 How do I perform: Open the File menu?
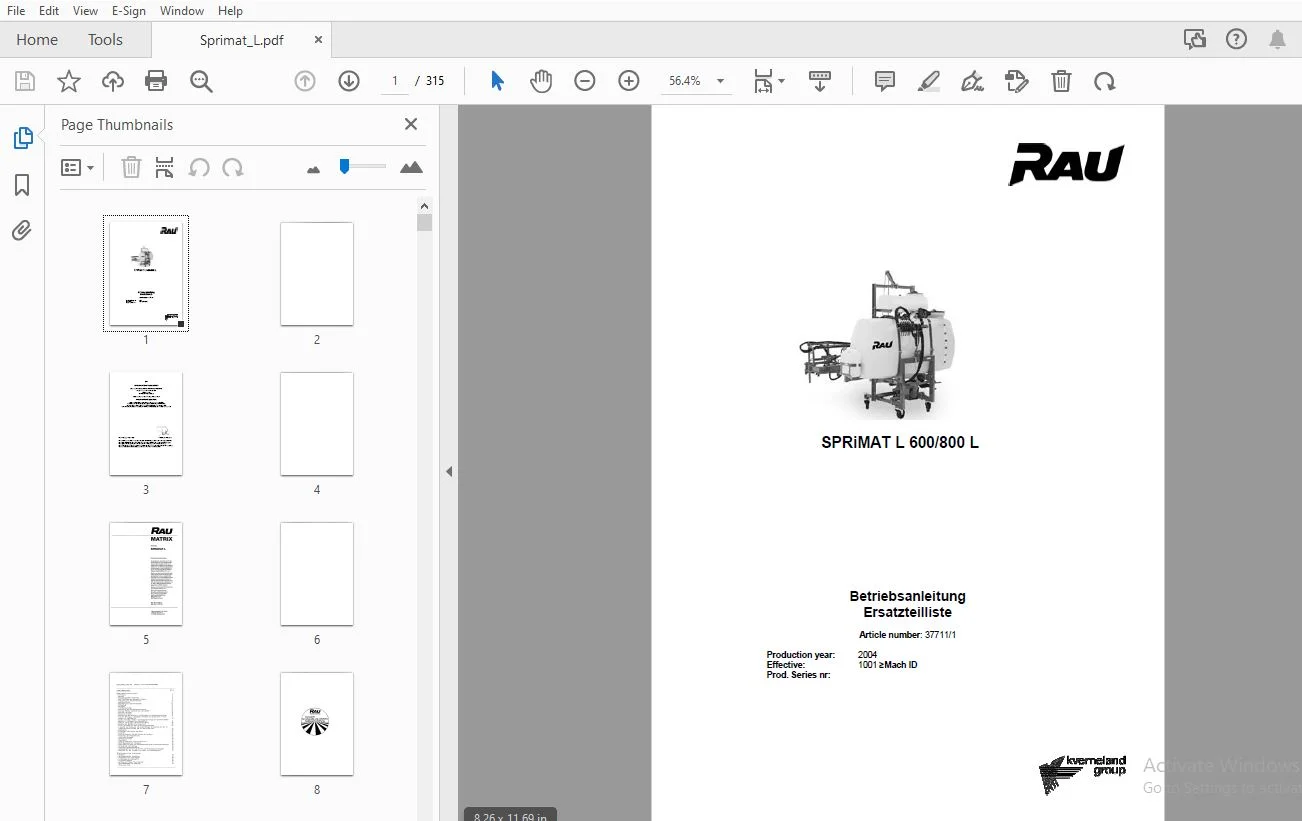pos(16,10)
